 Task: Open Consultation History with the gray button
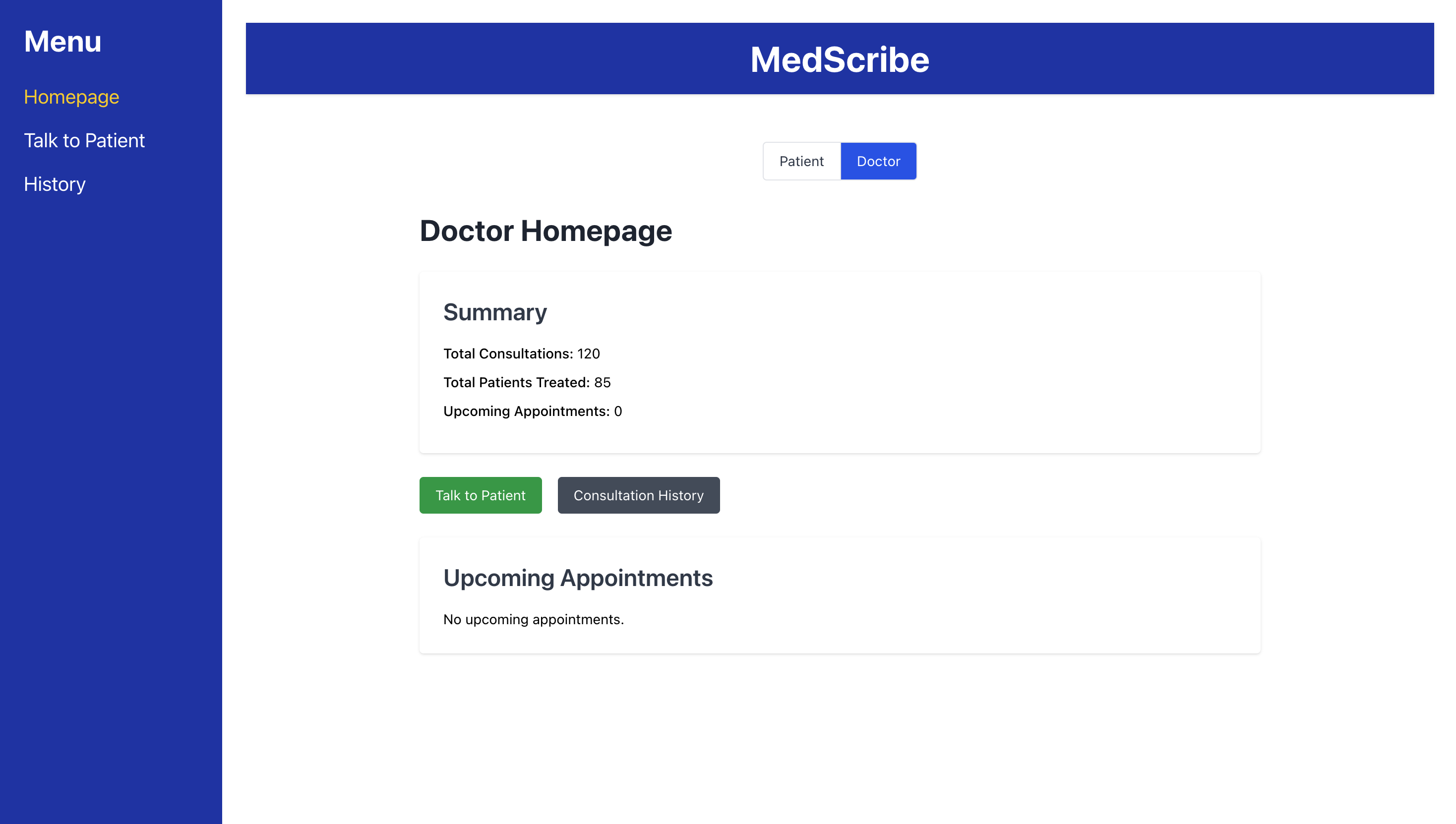click(638, 495)
